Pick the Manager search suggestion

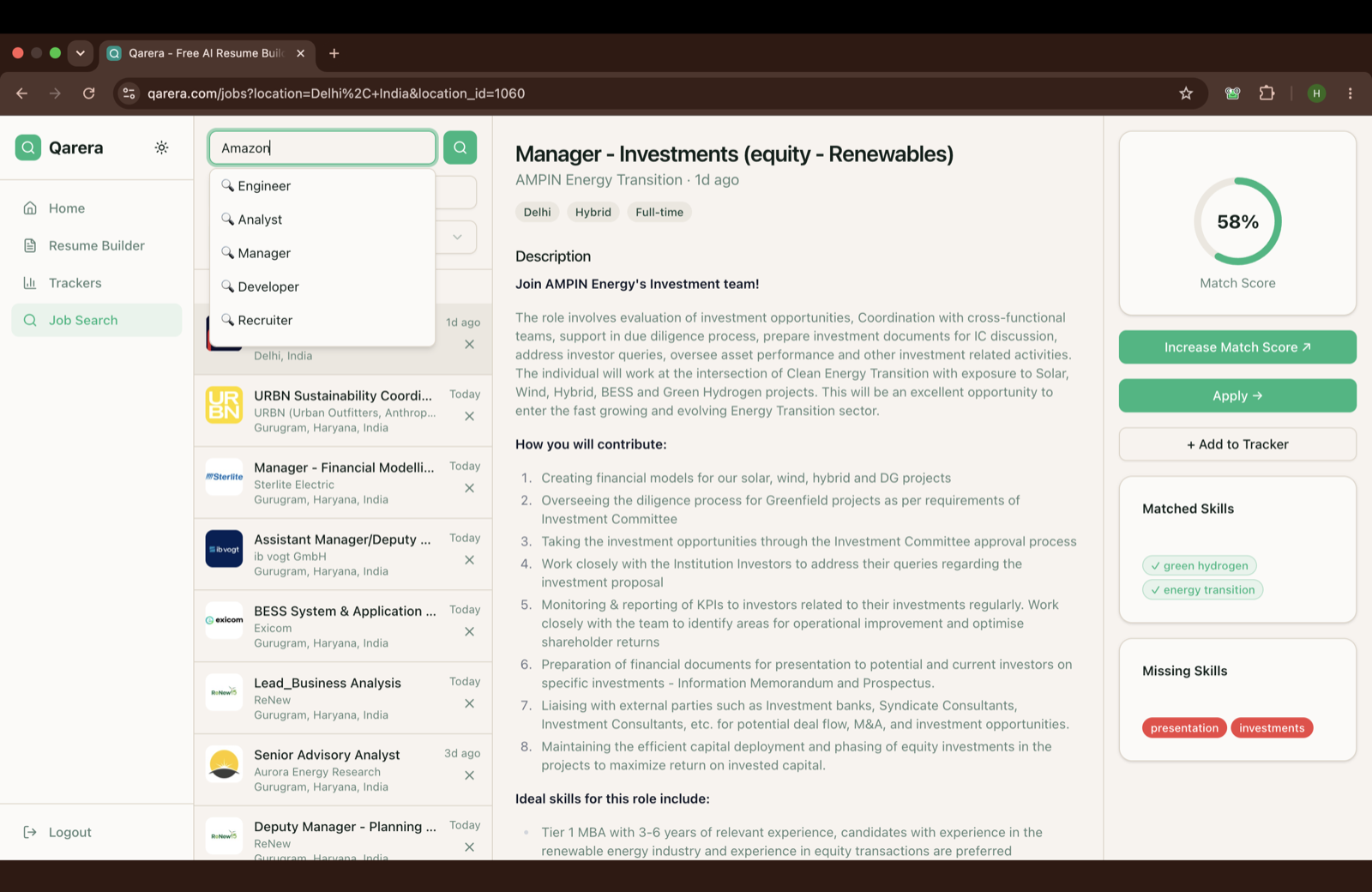click(x=322, y=253)
